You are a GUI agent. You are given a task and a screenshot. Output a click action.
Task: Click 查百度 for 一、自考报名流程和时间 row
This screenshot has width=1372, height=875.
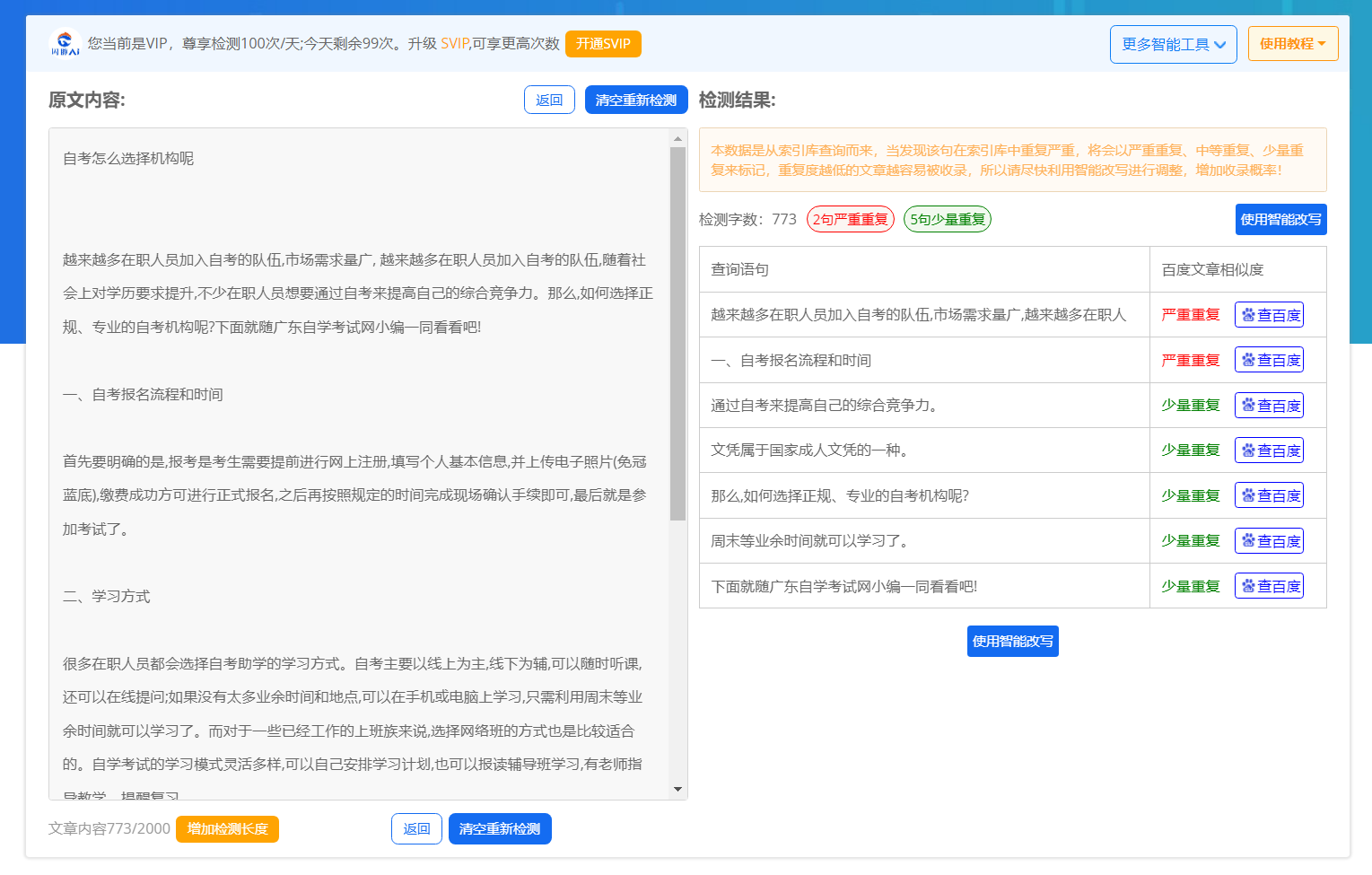coord(1269,360)
